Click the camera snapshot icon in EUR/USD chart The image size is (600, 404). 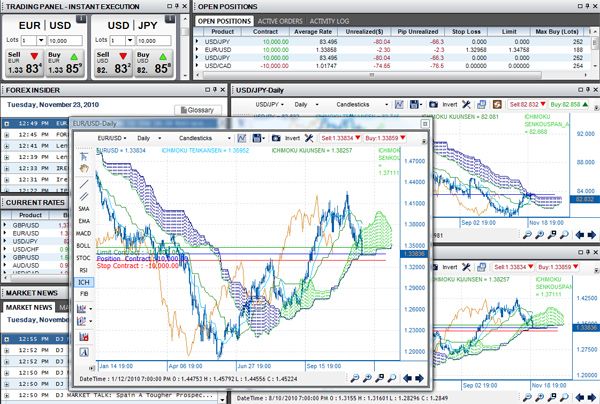(276, 138)
